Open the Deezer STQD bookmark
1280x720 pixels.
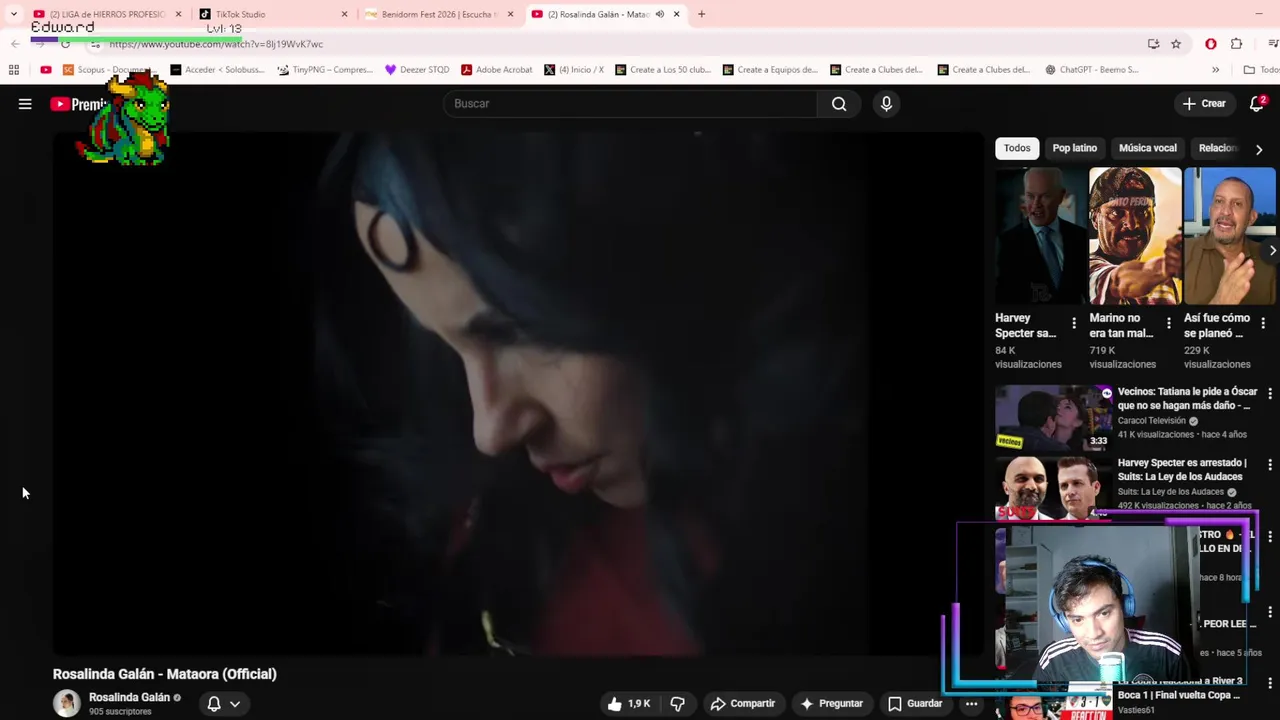click(x=417, y=70)
